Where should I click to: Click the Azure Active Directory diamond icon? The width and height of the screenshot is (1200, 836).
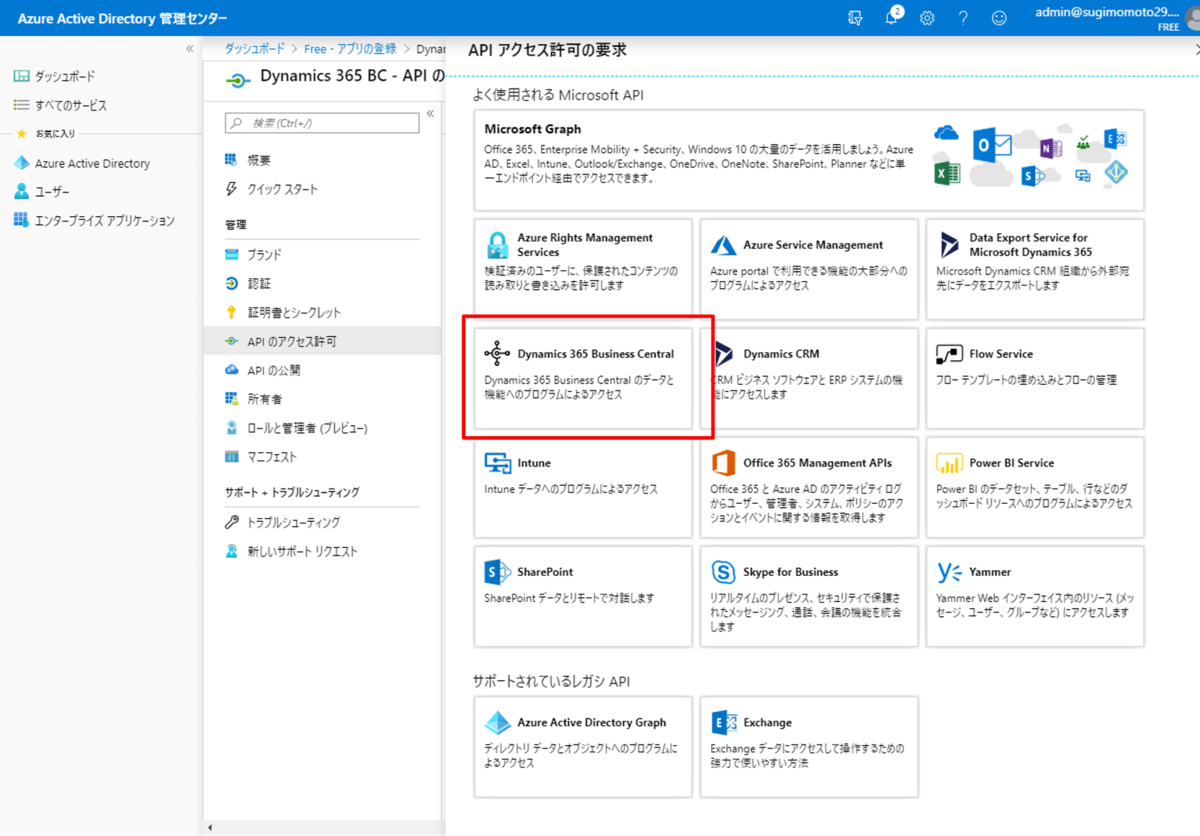tap(21, 163)
